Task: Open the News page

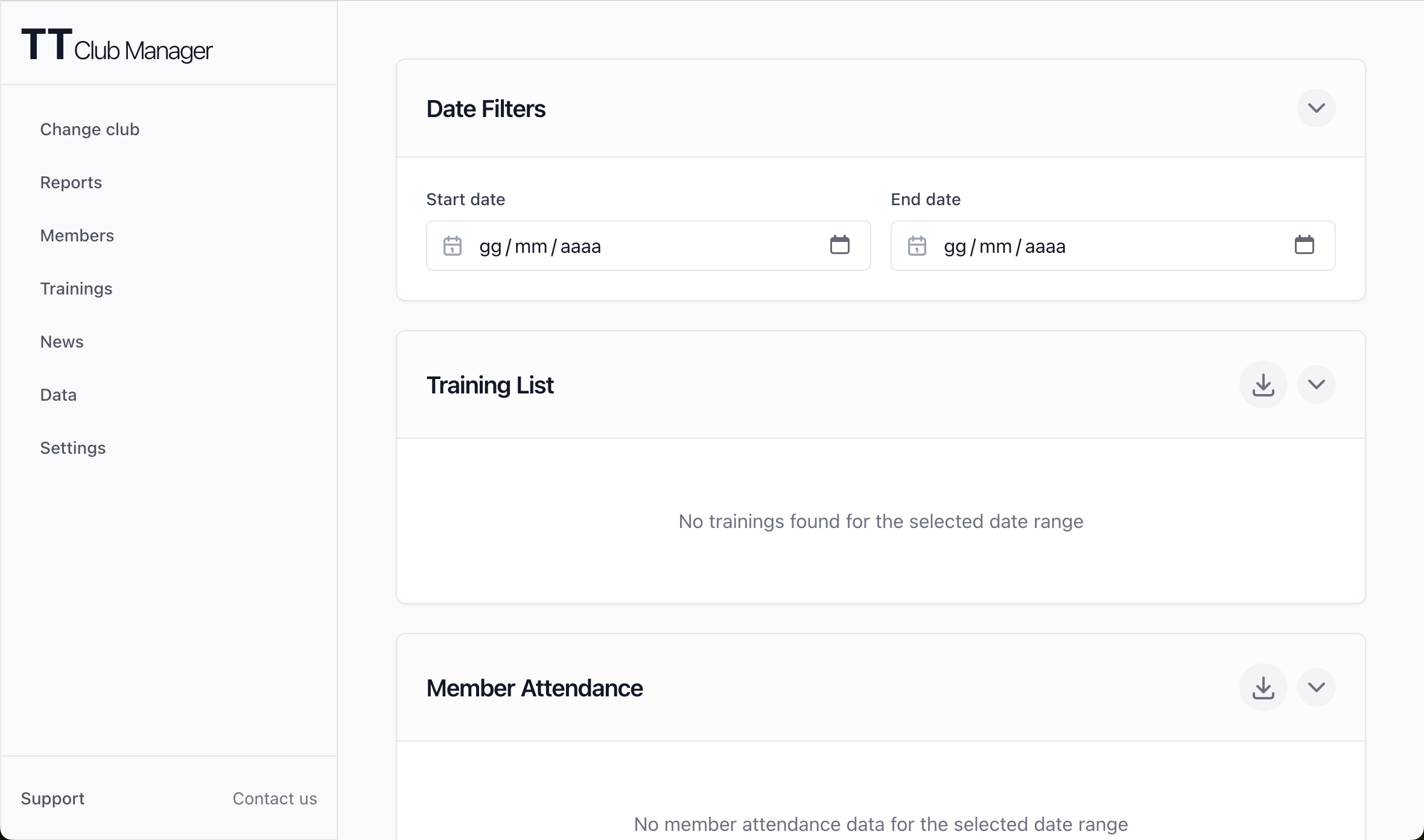Action: coord(62,342)
